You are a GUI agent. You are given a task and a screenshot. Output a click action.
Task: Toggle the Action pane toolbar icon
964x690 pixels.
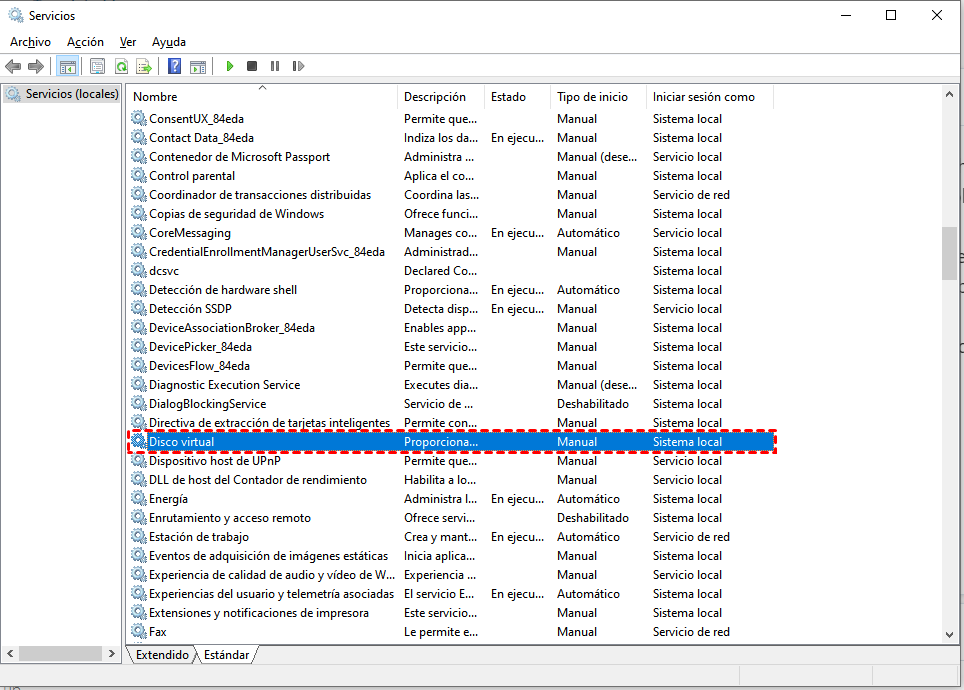[198, 66]
